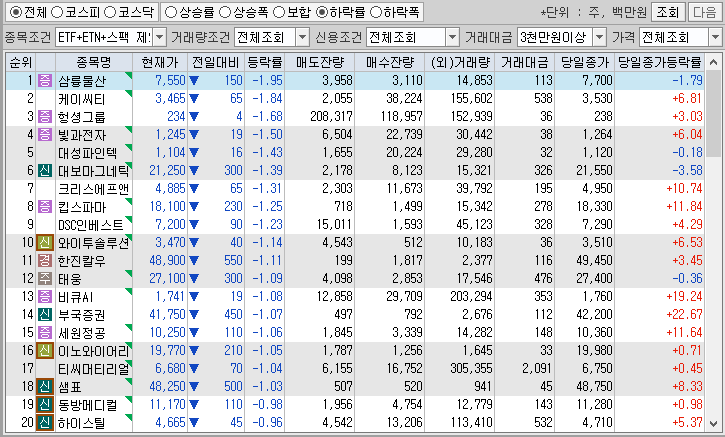Select the 전체 market radio button
Image resolution: width=725 pixels, height=437 pixels.
coord(15,12)
